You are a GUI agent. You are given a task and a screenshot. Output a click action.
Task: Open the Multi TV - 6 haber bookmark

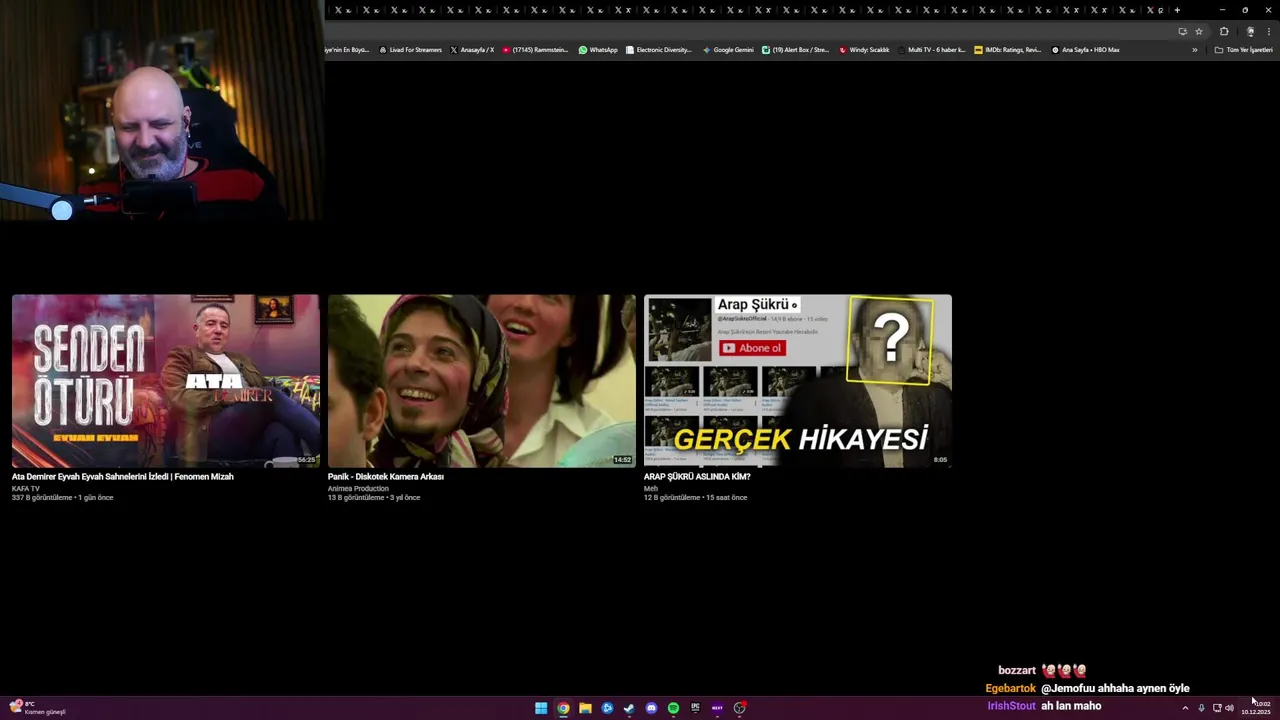[931, 50]
